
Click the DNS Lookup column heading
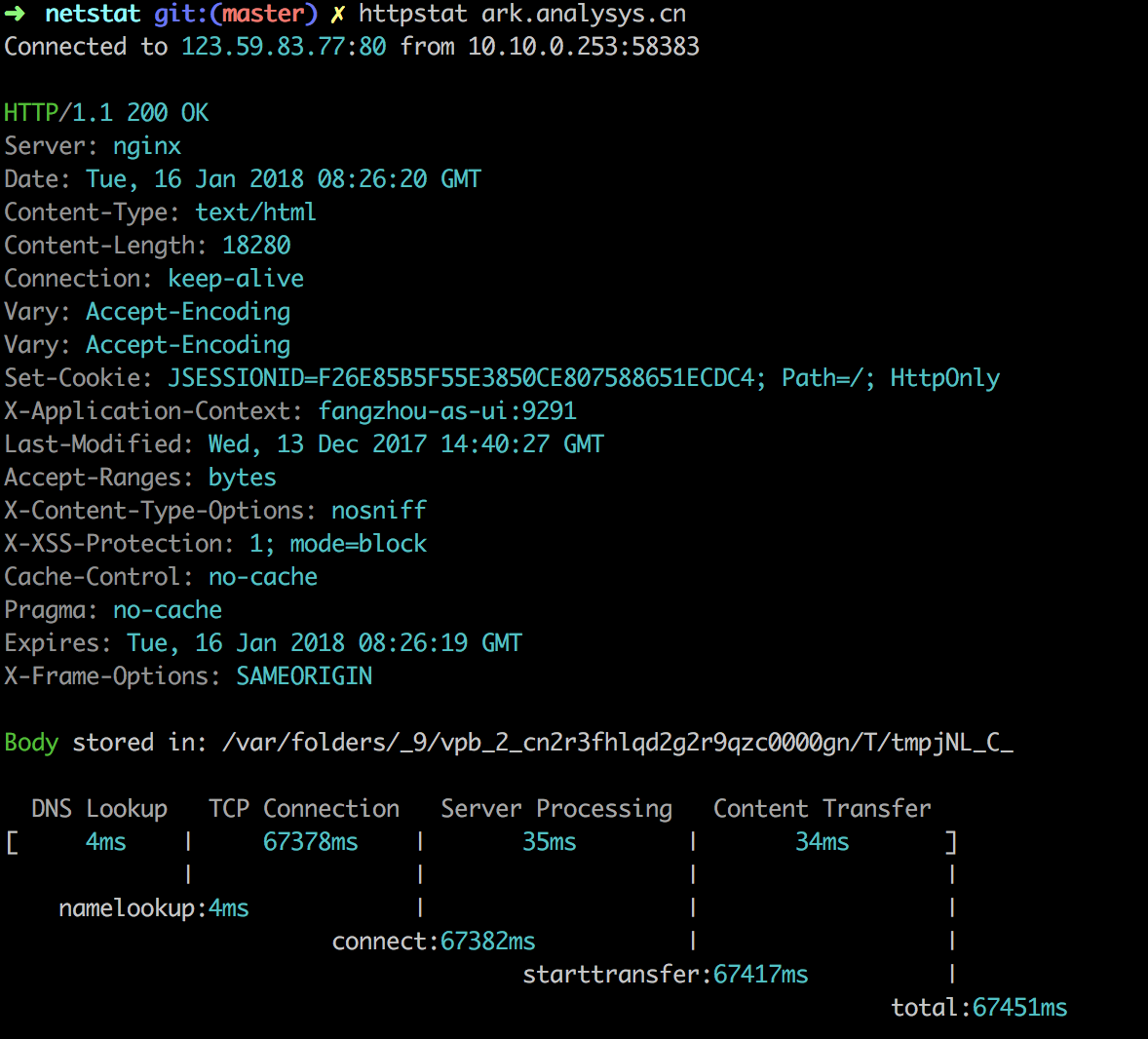pyautogui.click(x=99, y=809)
